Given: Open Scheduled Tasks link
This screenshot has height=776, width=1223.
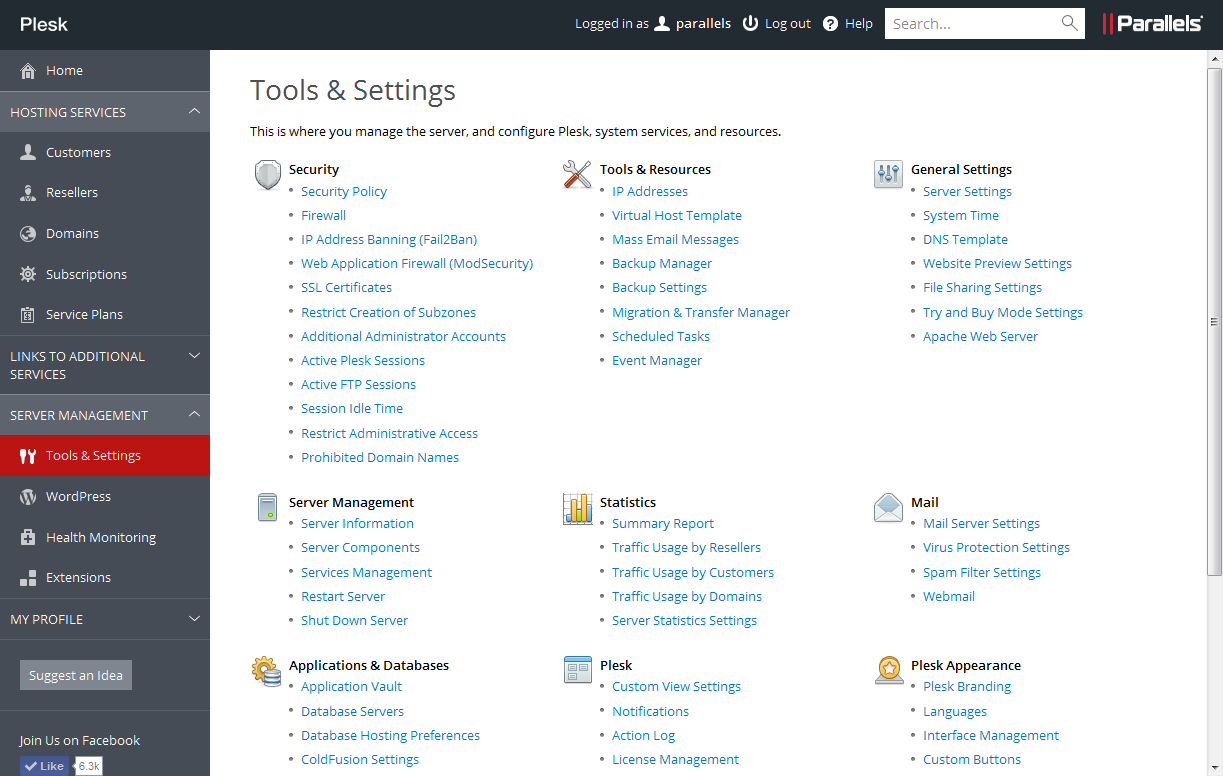Looking at the screenshot, I should (661, 336).
